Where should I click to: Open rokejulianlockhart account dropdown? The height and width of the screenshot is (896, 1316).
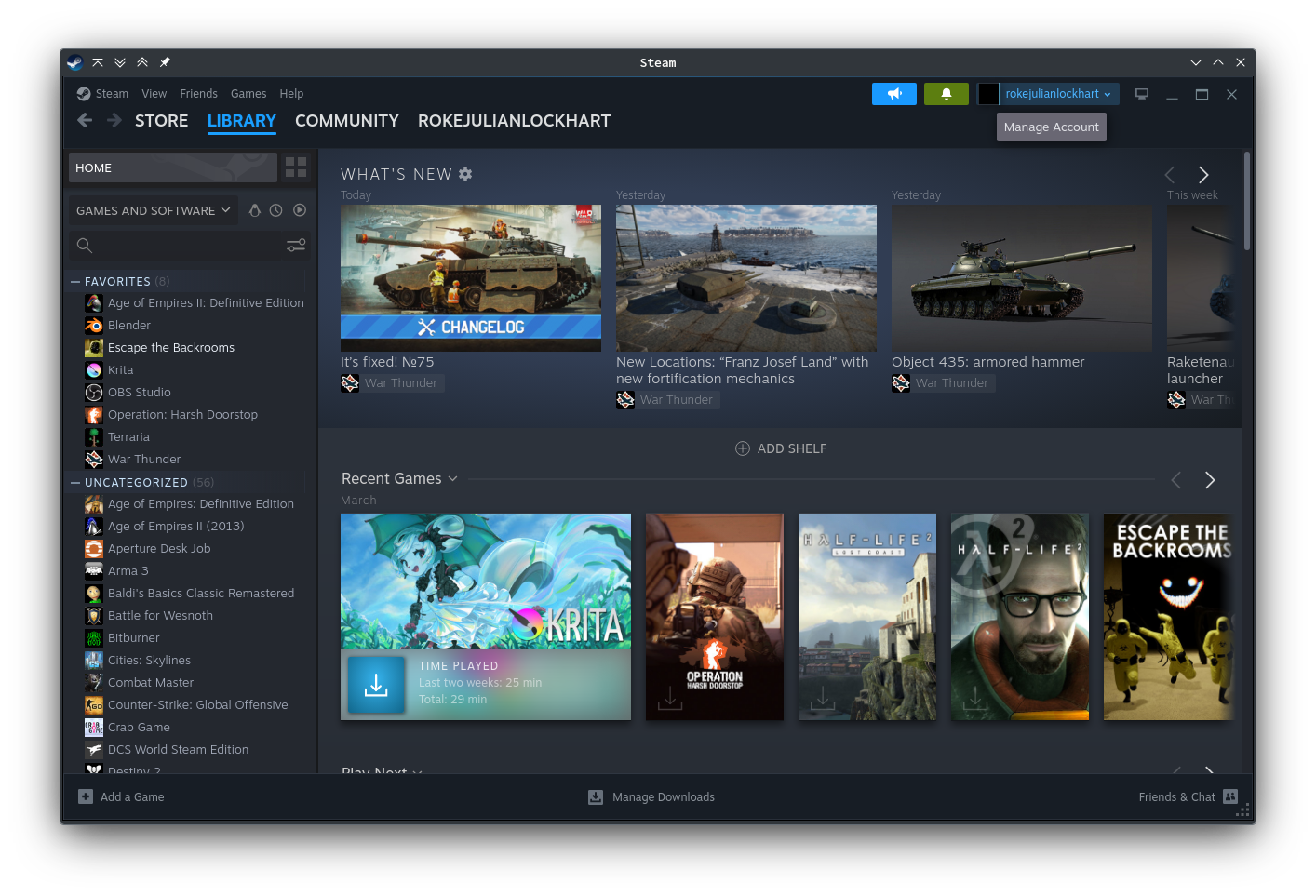1059,94
